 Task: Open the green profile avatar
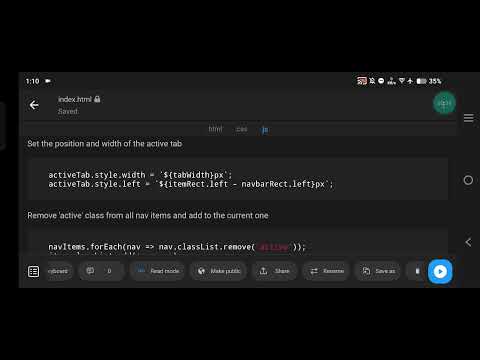(444, 103)
